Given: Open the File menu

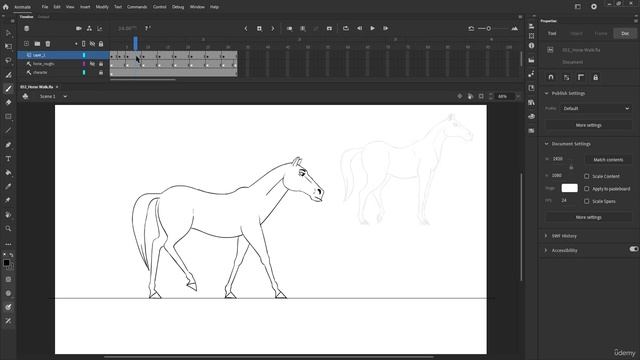Looking at the screenshot, I should tap(45, 7).
